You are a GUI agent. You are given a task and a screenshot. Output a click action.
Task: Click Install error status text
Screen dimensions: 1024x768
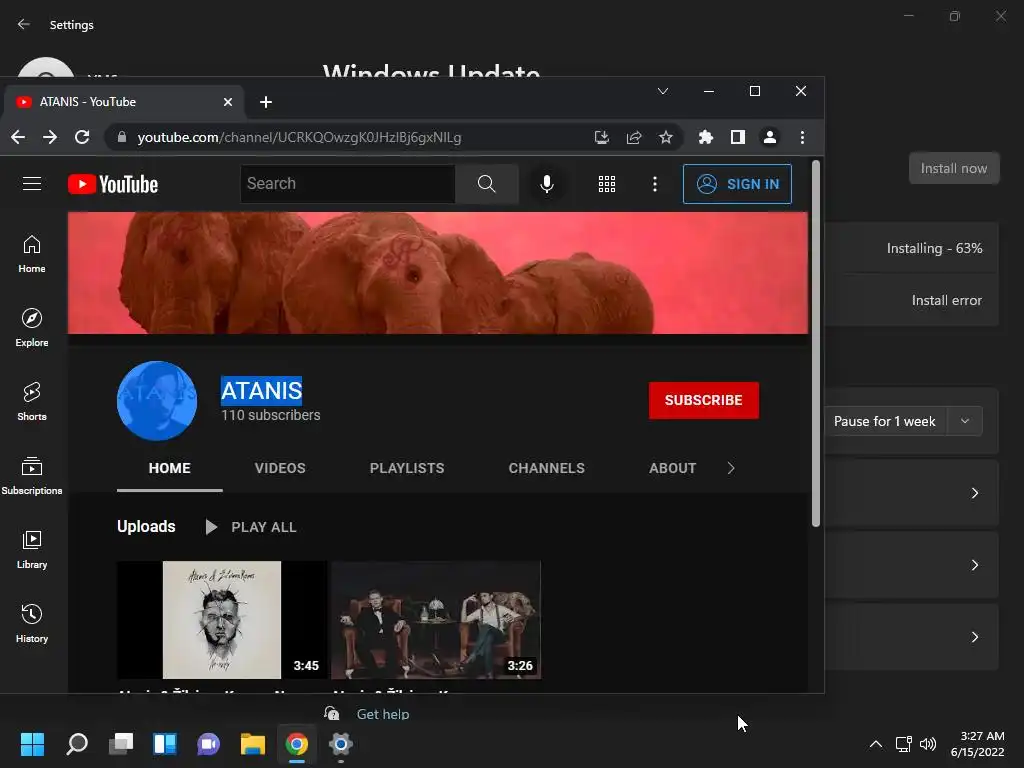click(947, 300)
